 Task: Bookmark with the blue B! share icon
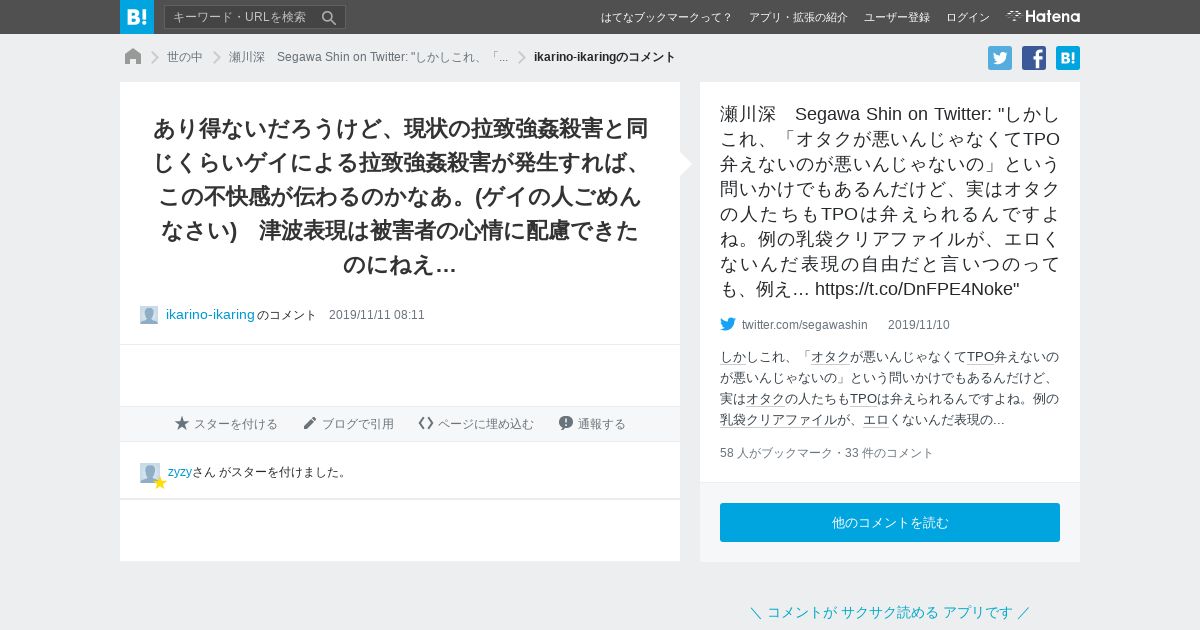pos(1068,58)
